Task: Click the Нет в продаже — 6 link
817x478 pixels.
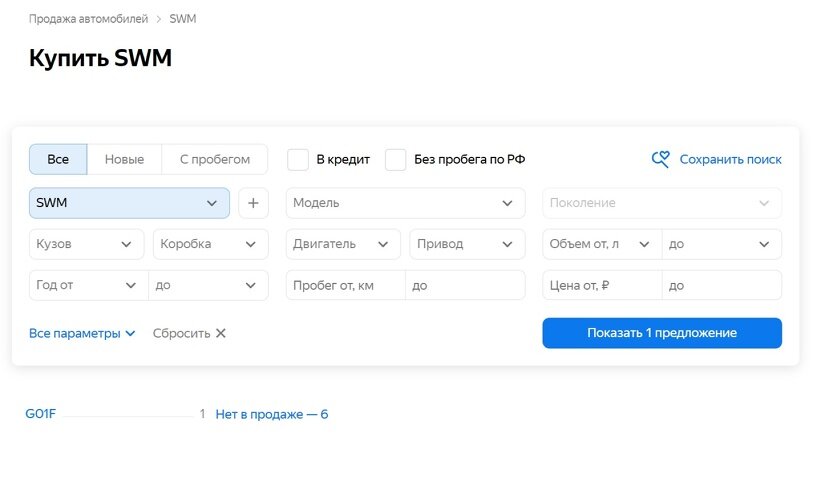Action: (271, 414)
